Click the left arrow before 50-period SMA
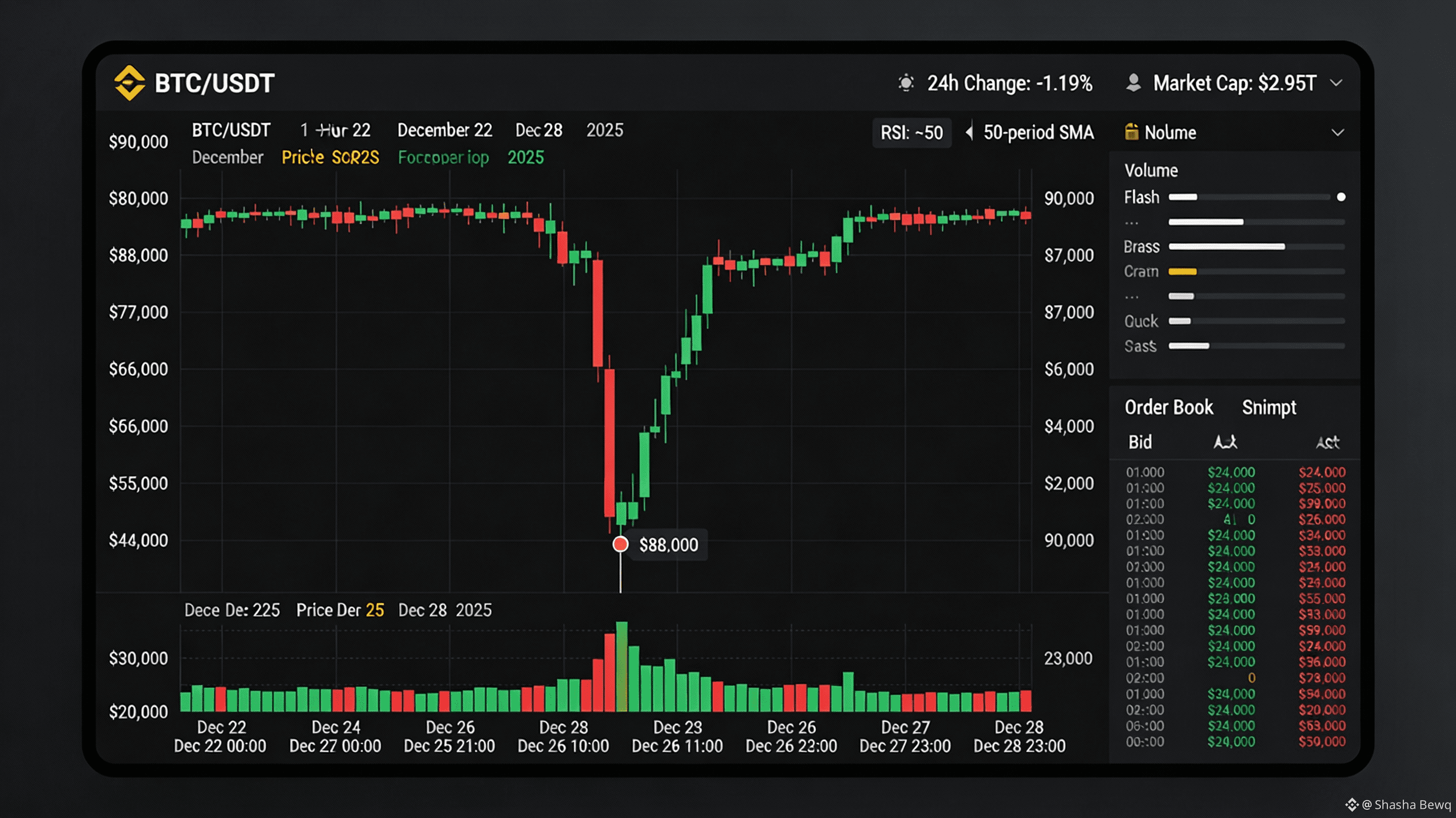Image resolution: width=1456 pixels, height=818 pixels. [x=969, y=132]
